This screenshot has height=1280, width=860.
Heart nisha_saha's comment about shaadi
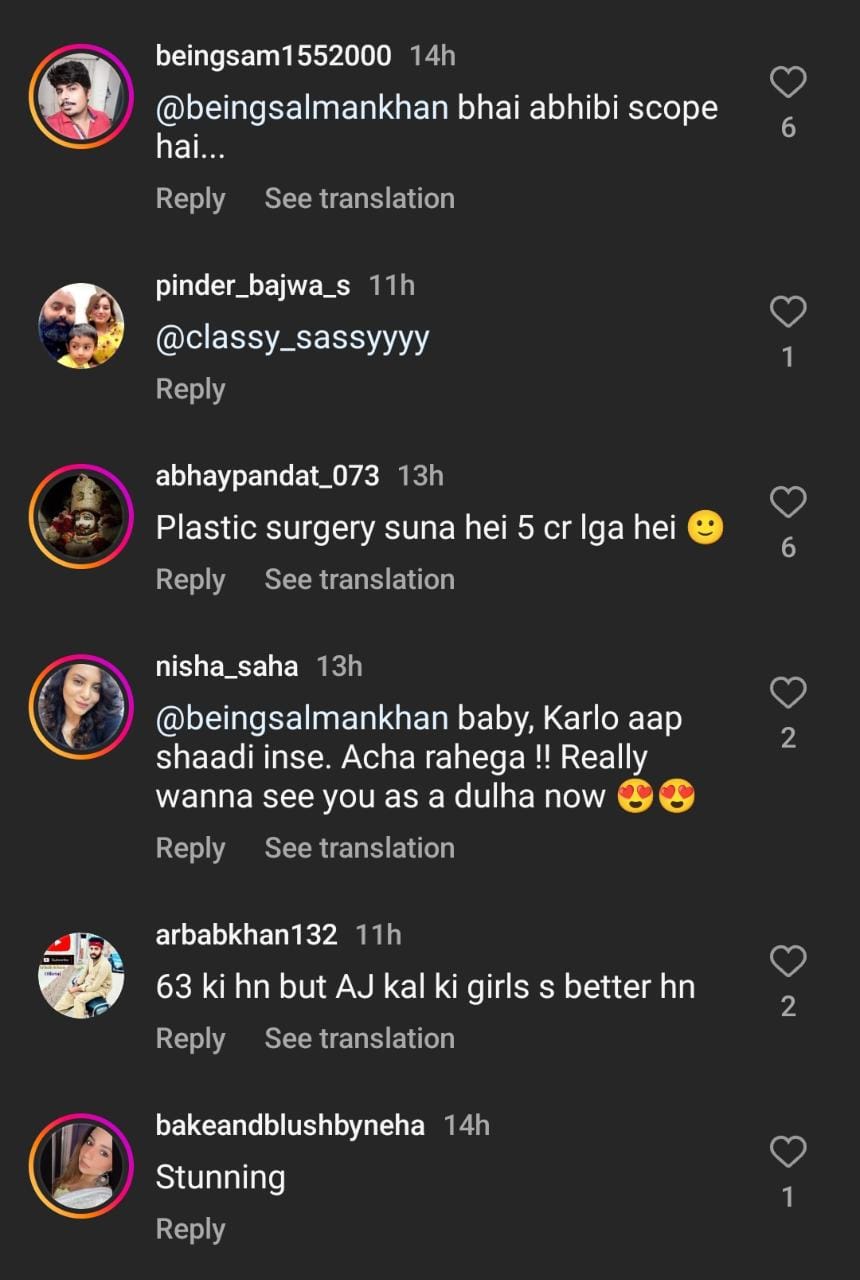(x=788, y=693)
